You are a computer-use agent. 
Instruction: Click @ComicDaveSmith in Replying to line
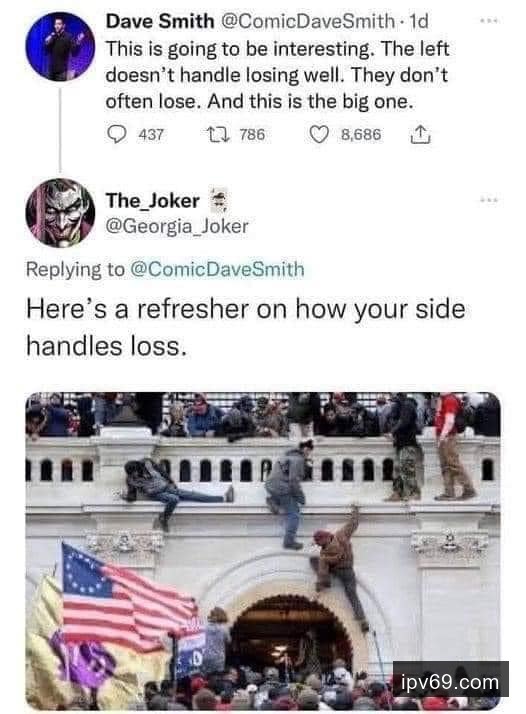point(217,269)
